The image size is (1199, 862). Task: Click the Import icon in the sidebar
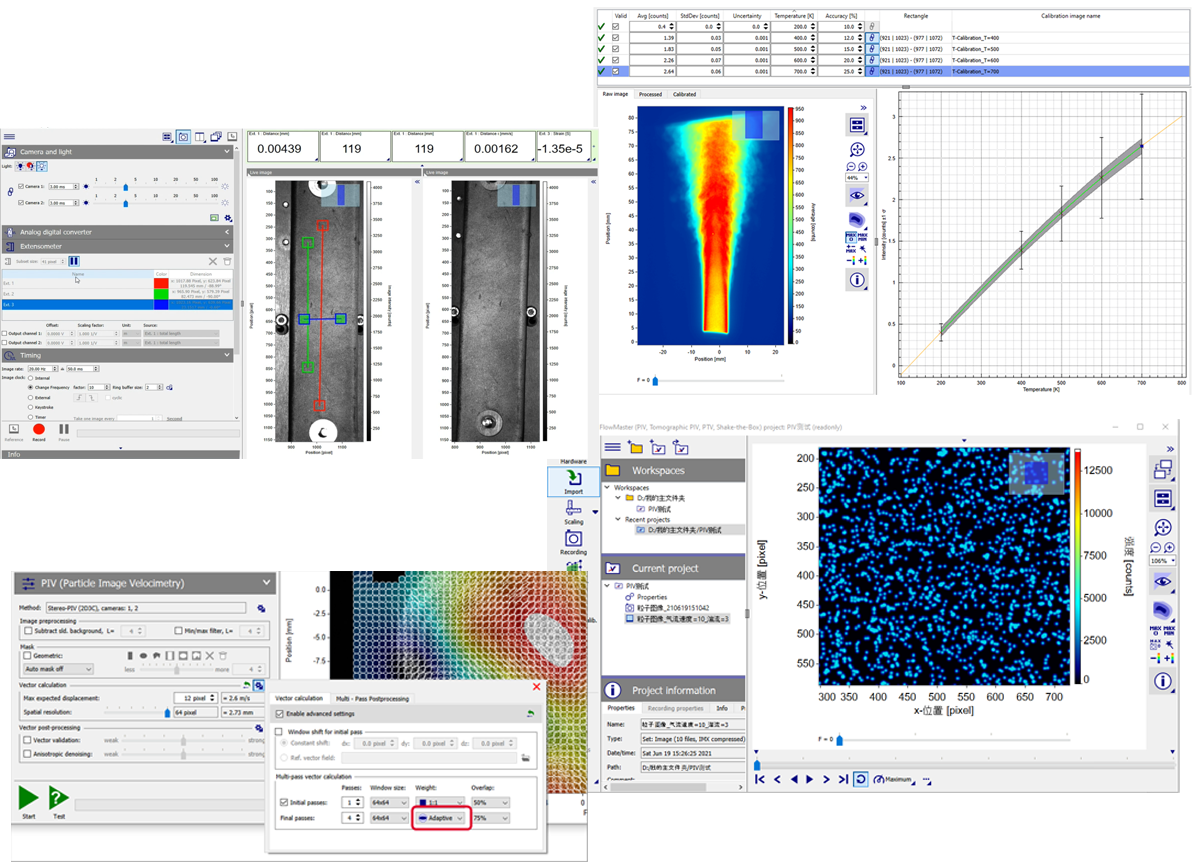coord(573,481)
